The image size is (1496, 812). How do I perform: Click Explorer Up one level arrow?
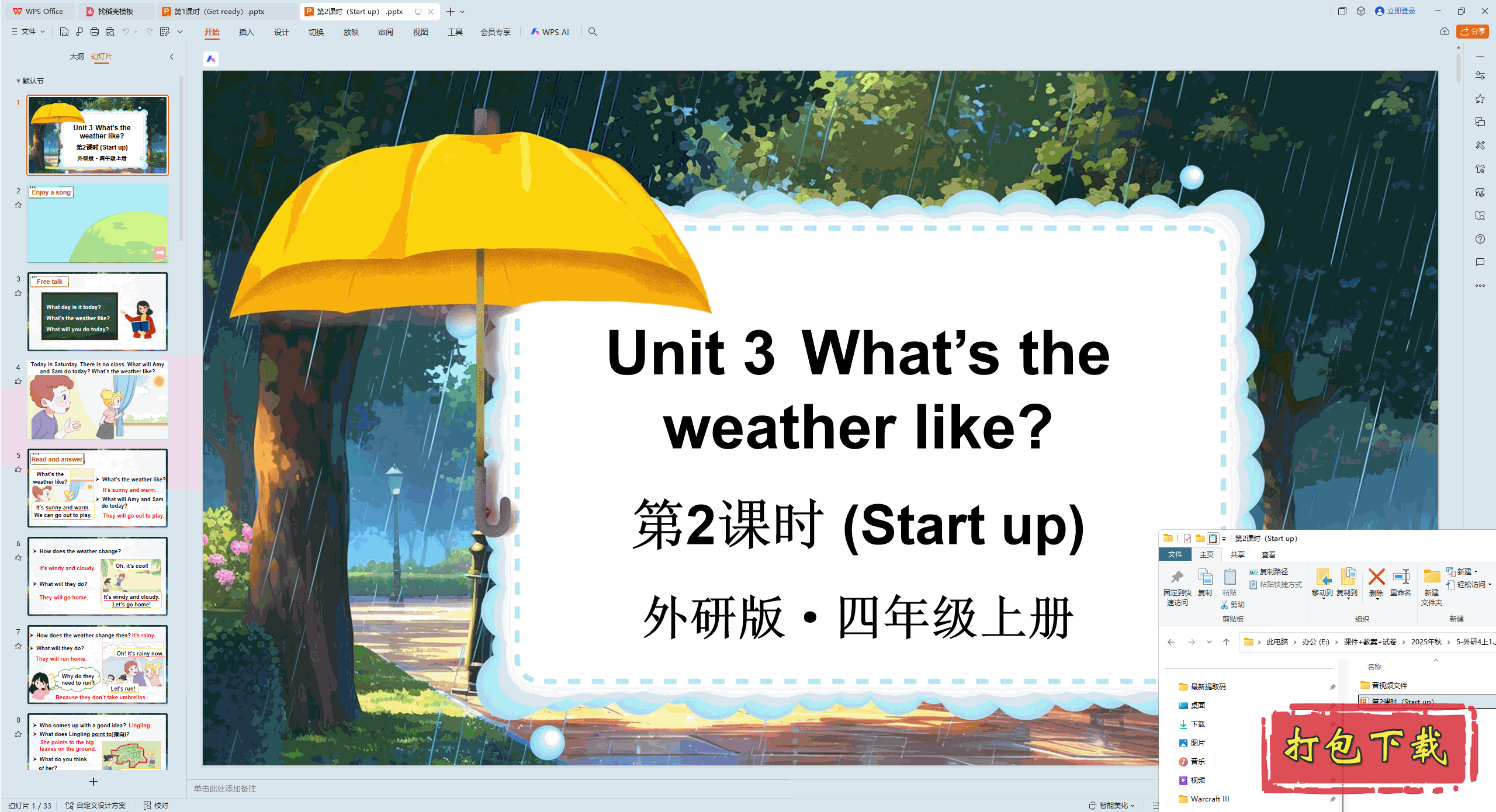click(1226, 642)
